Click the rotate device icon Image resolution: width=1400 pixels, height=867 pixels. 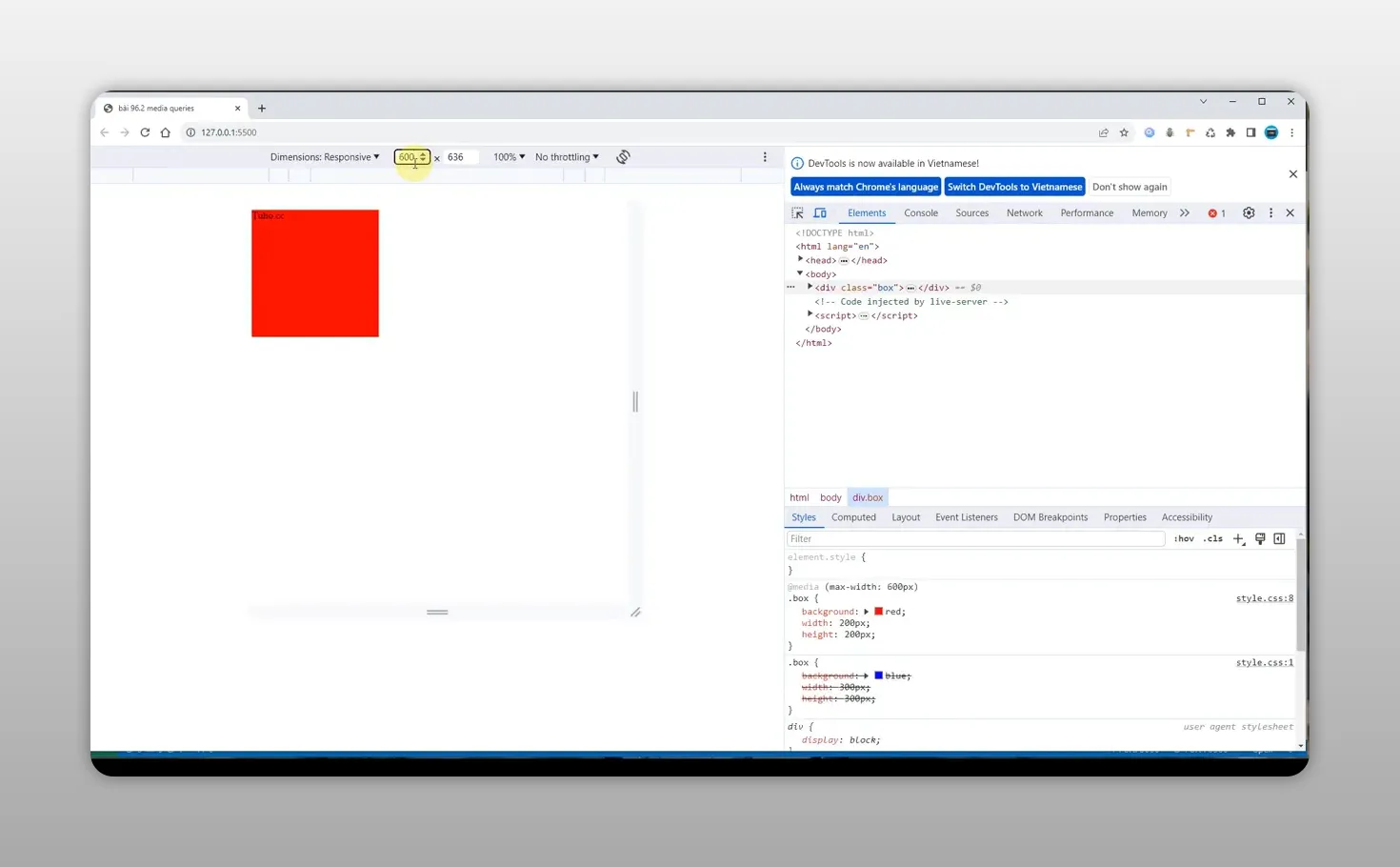(623, 157)
